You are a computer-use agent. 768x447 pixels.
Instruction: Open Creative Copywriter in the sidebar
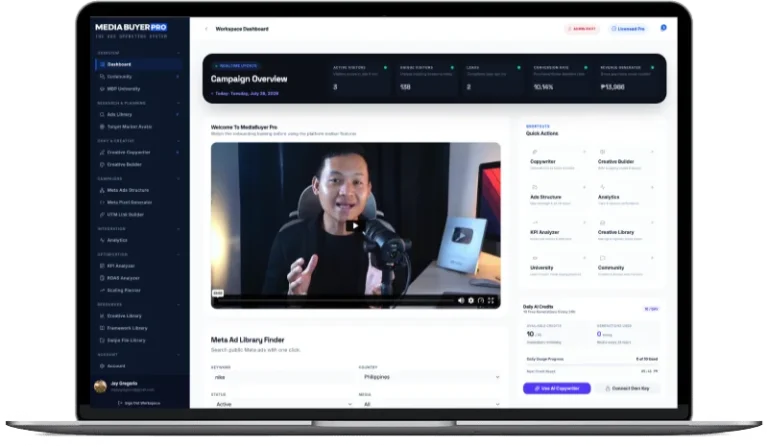(x=139, y=152)
